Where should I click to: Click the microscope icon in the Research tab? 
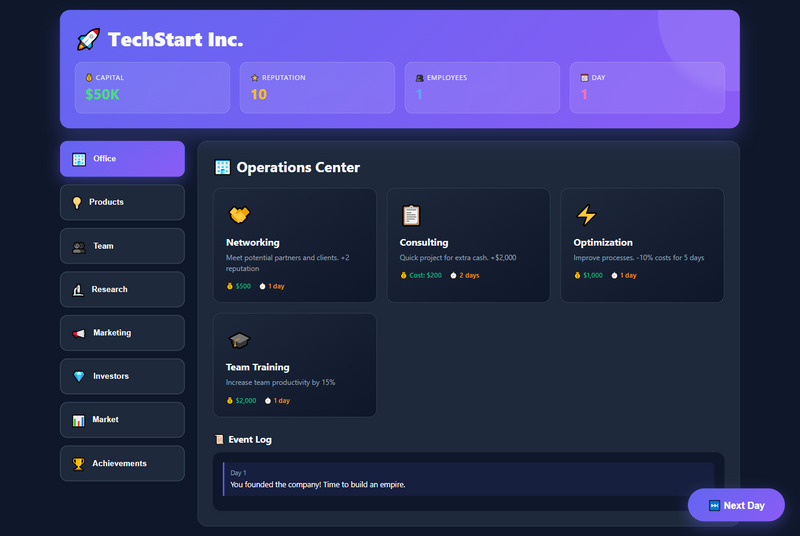click(78, 290)
